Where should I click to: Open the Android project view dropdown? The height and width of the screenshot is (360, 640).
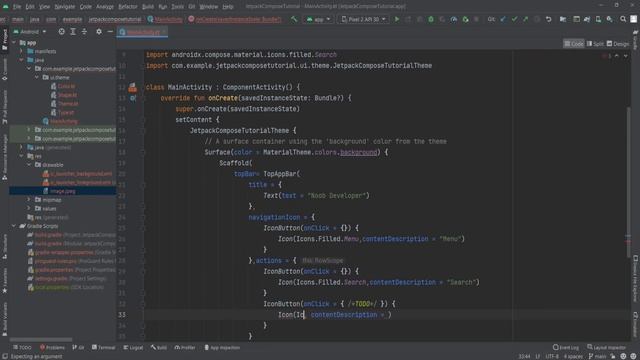pyautogui.click(x=30, y=31)
